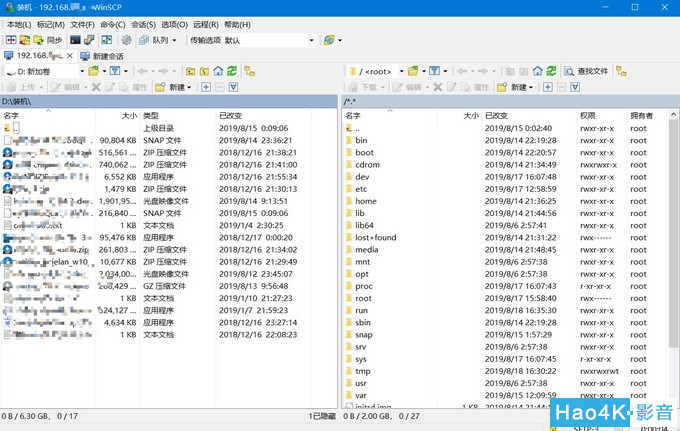Go to local root directory icon
This screenshot has height=431, width=680.
tap(204, 71)
